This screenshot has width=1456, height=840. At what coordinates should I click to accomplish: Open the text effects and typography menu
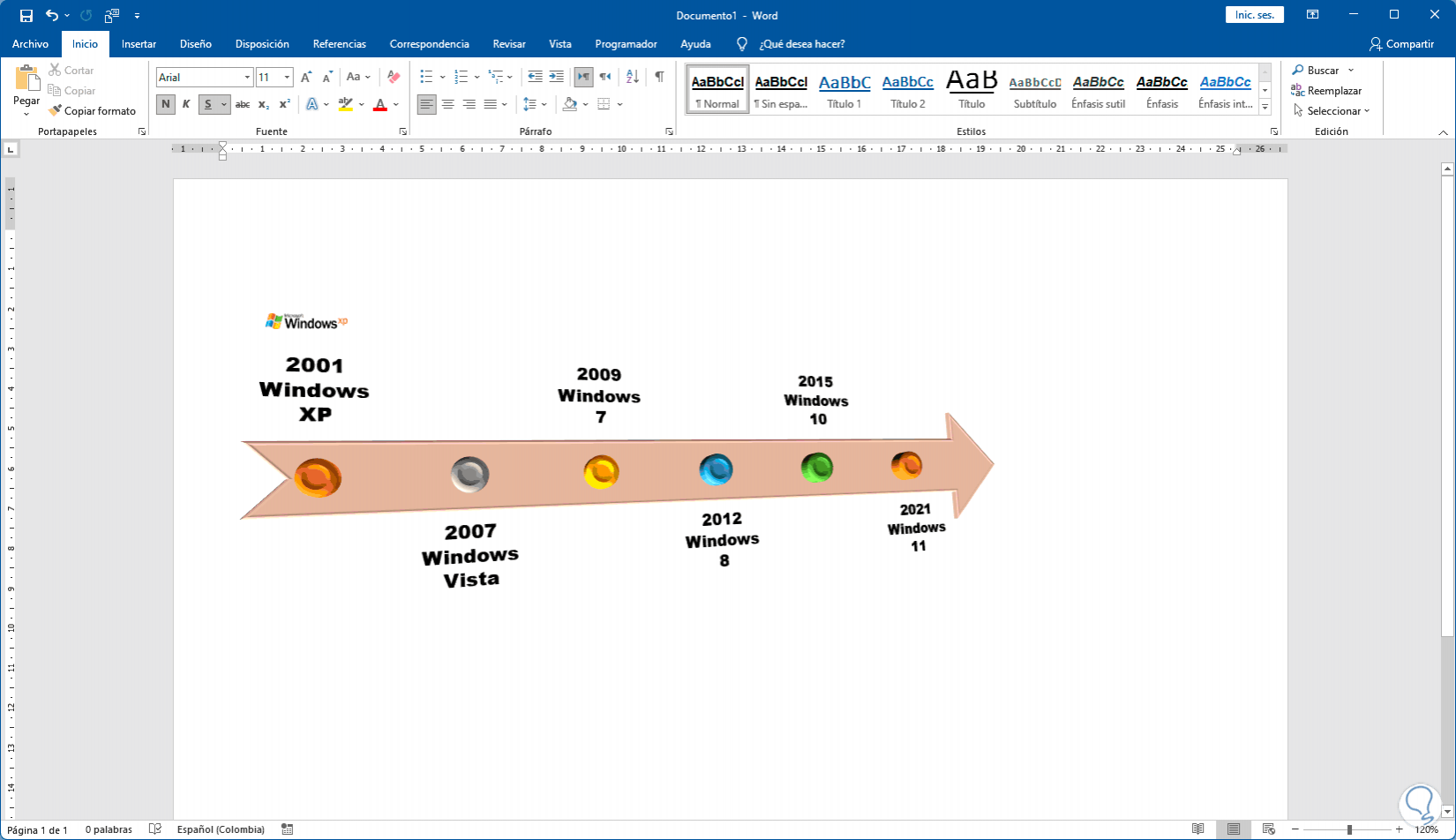312,104
